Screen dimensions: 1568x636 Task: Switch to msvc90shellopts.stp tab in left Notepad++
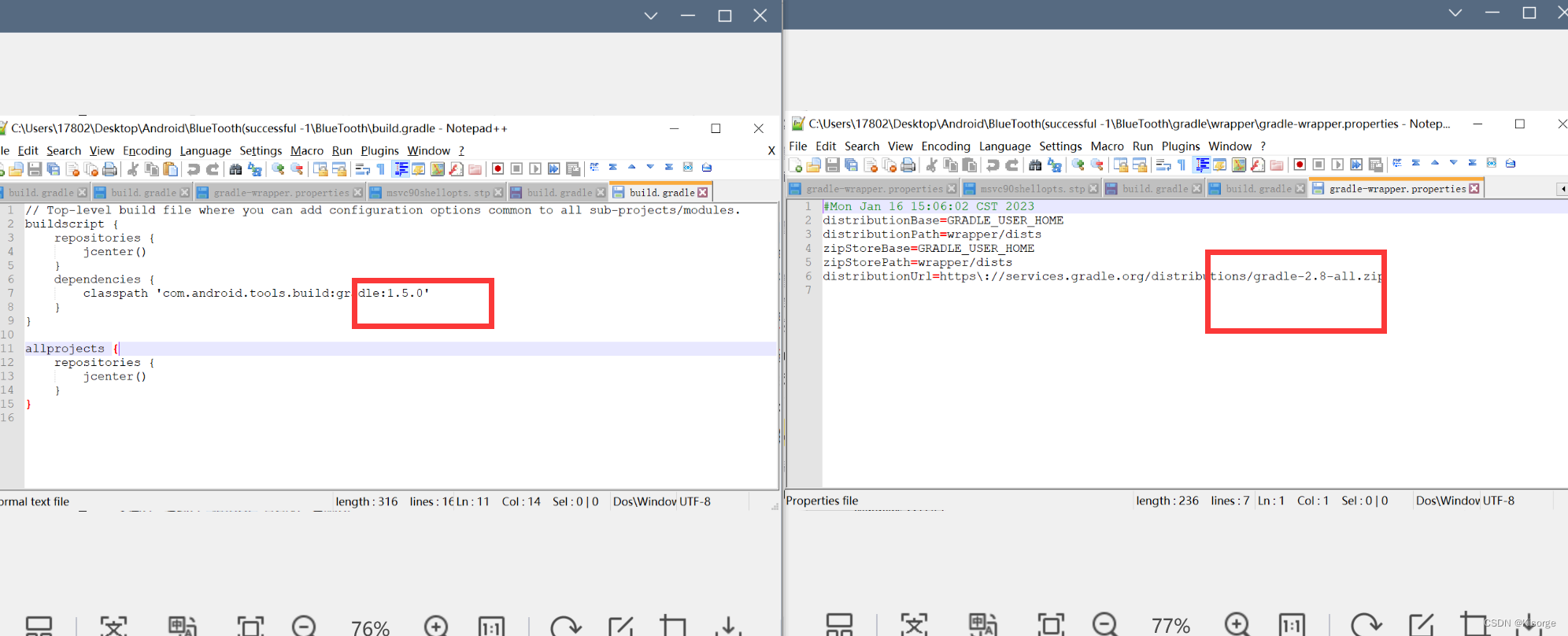(x=437, y=192)
